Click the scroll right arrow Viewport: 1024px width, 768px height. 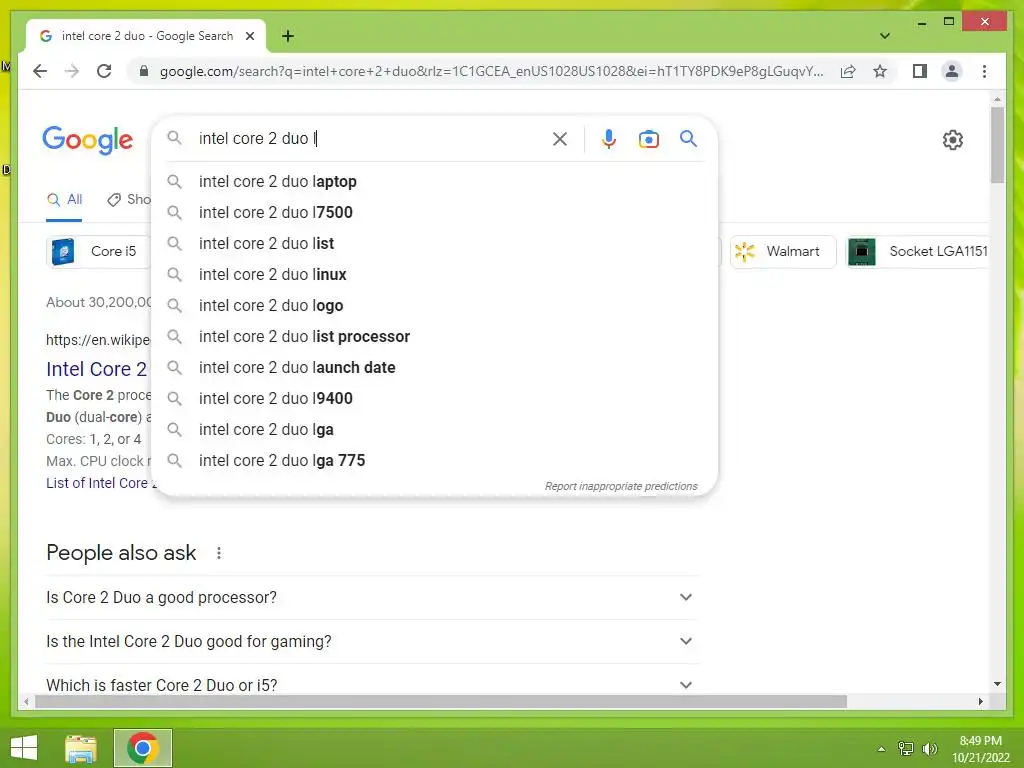[980, 701]
